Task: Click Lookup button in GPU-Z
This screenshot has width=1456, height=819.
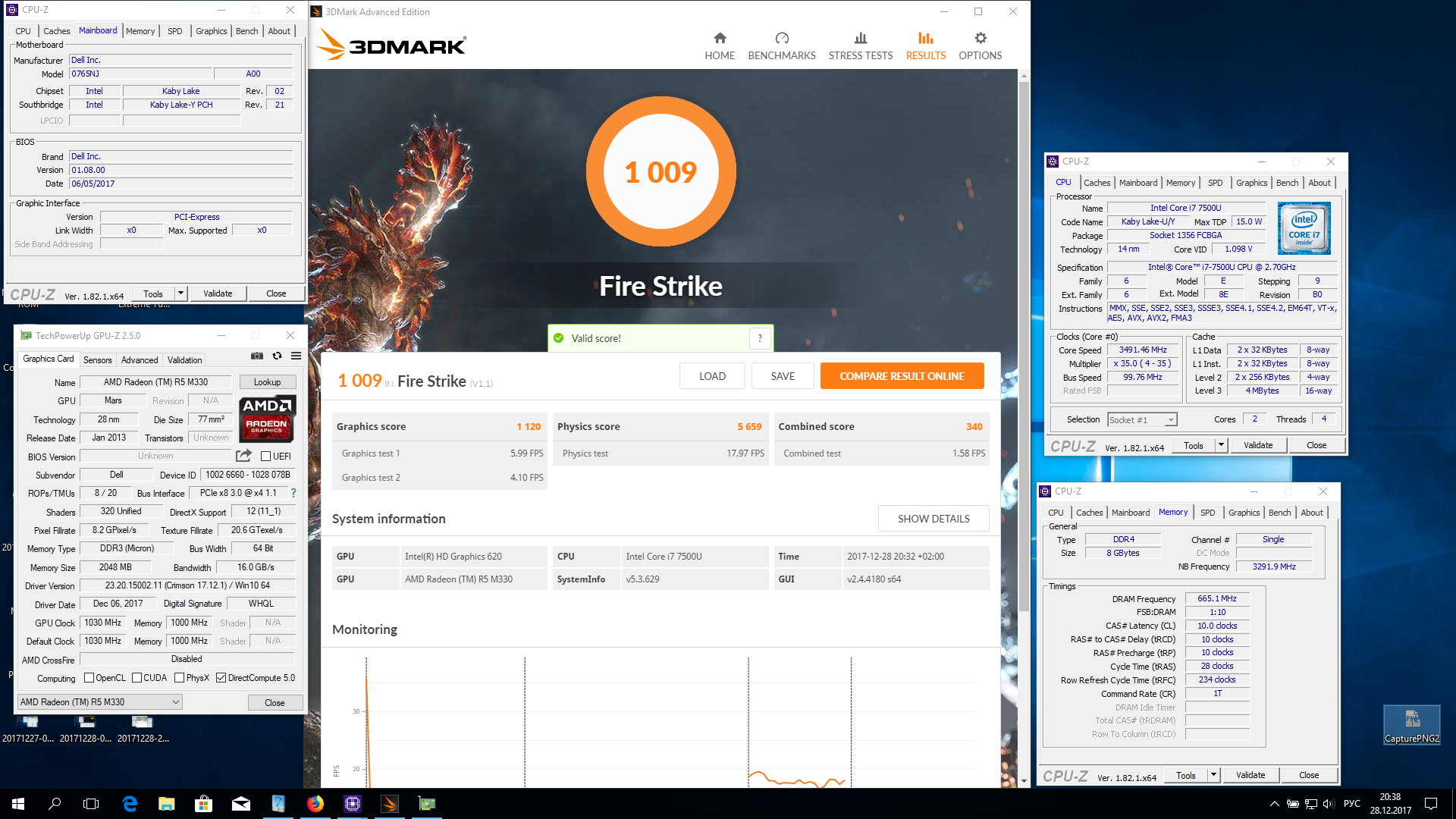Action: tap(267, 382)
